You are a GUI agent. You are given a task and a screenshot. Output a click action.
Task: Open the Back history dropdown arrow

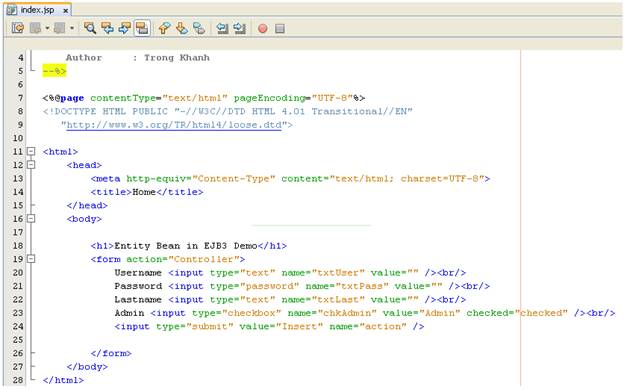pos(47,28)
